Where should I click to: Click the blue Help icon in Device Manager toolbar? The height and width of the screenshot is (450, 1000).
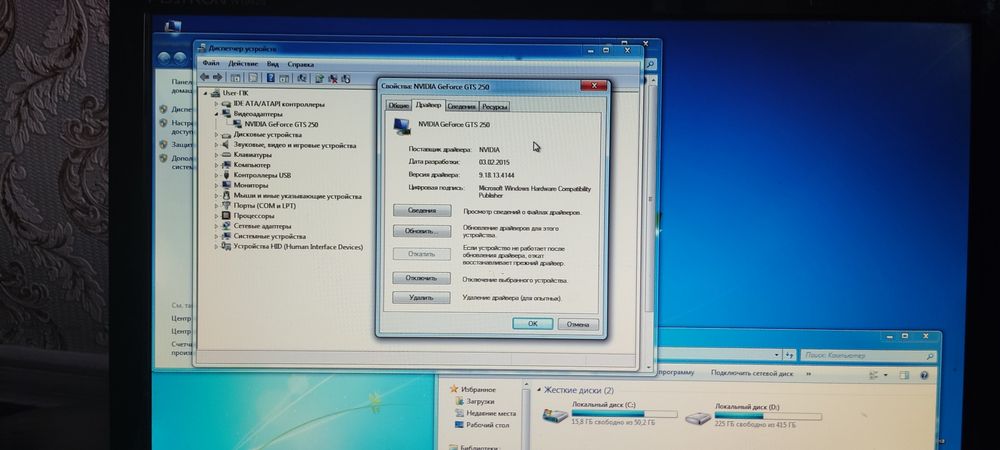(270, 78)
